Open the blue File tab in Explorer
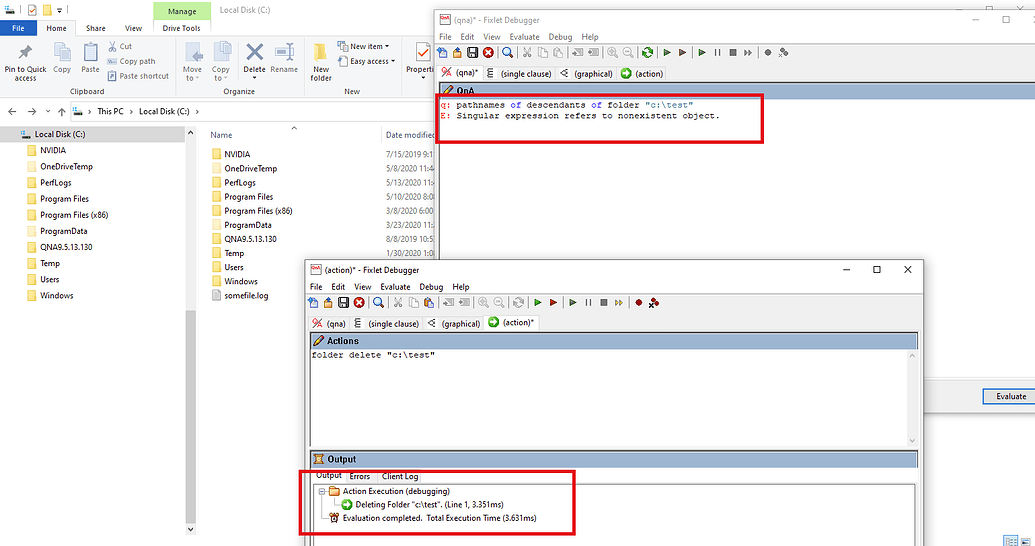This screenshot has height=546, width=1035. pyautogui.click(x=18, y=28)
